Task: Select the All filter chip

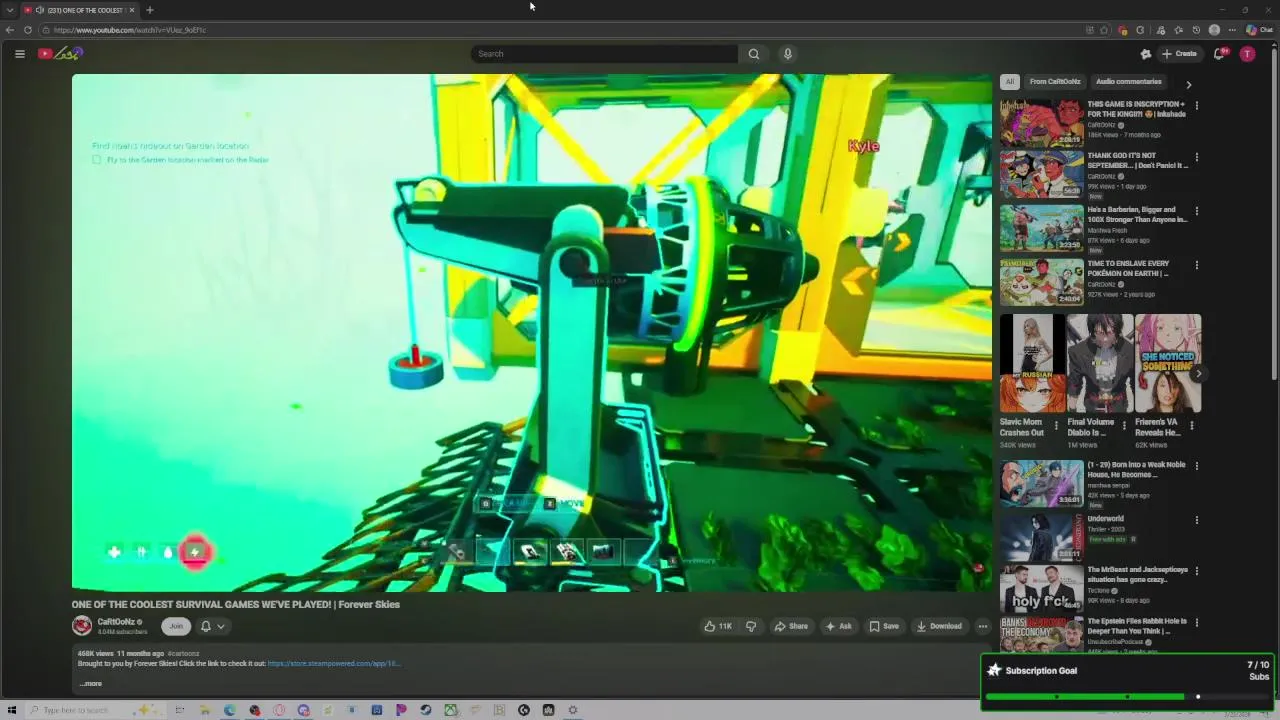Action: [x=1010, y=82]
